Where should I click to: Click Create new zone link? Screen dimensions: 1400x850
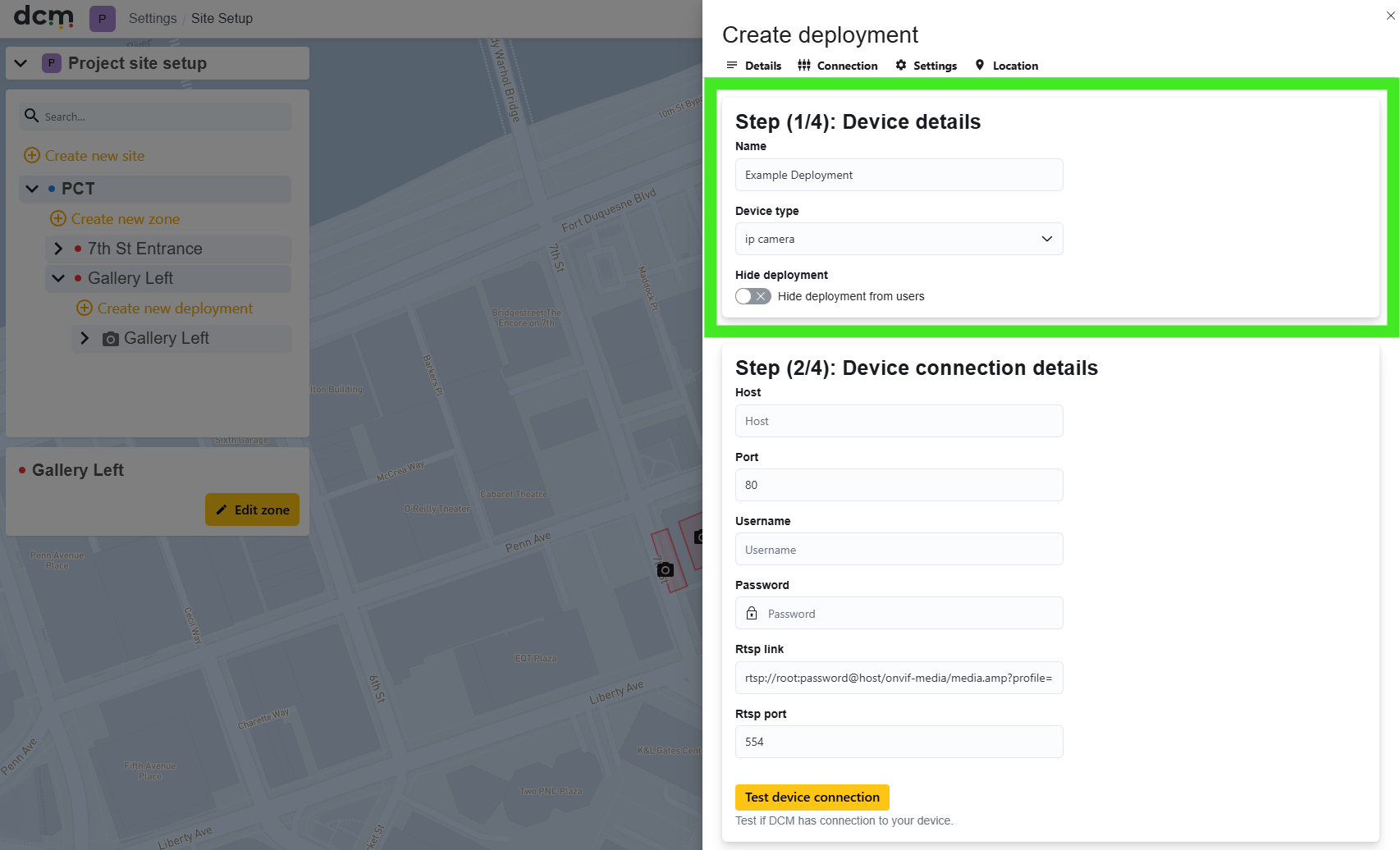click(x=126, y=219)
